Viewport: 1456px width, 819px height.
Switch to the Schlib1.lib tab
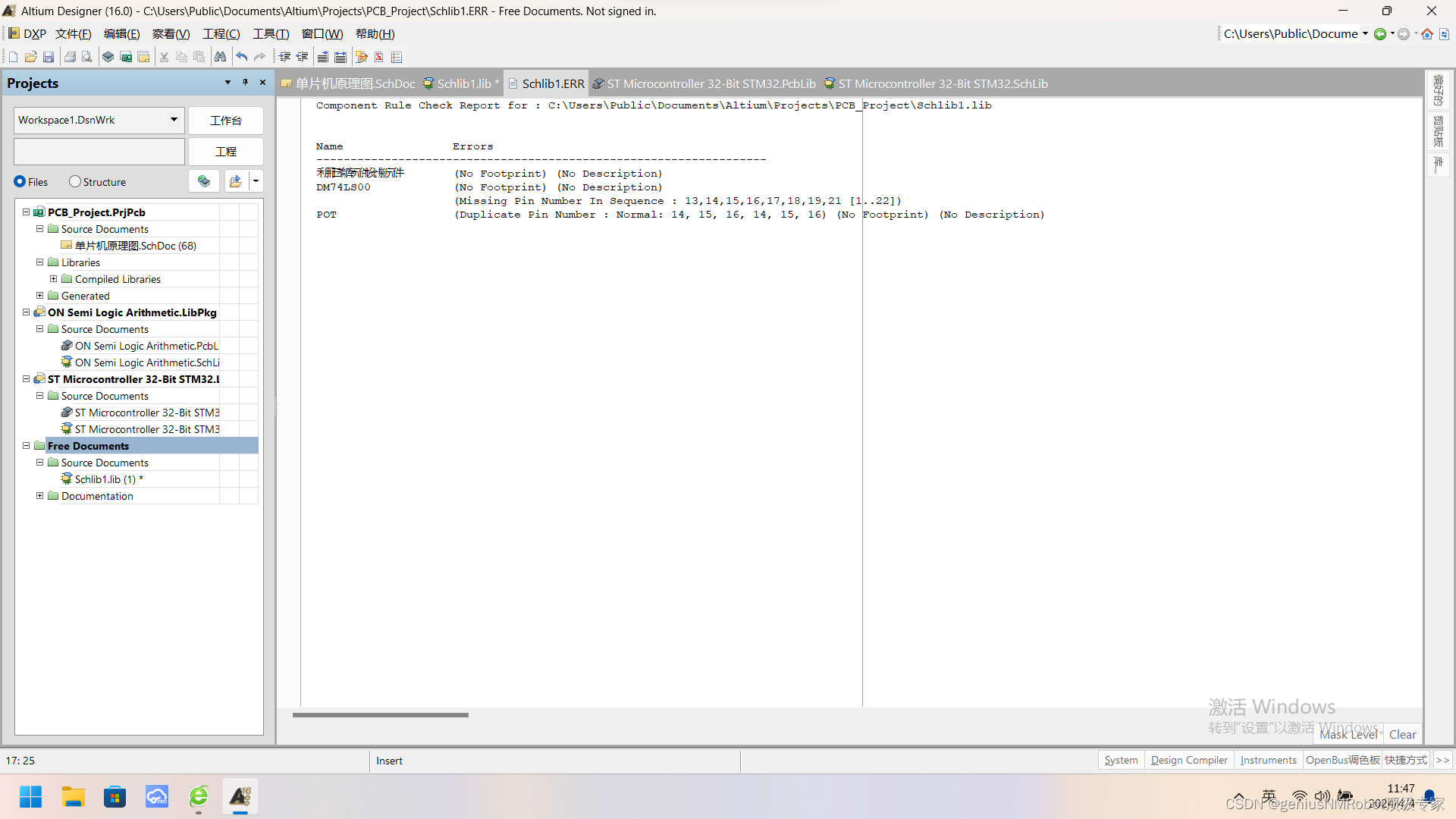463,84
